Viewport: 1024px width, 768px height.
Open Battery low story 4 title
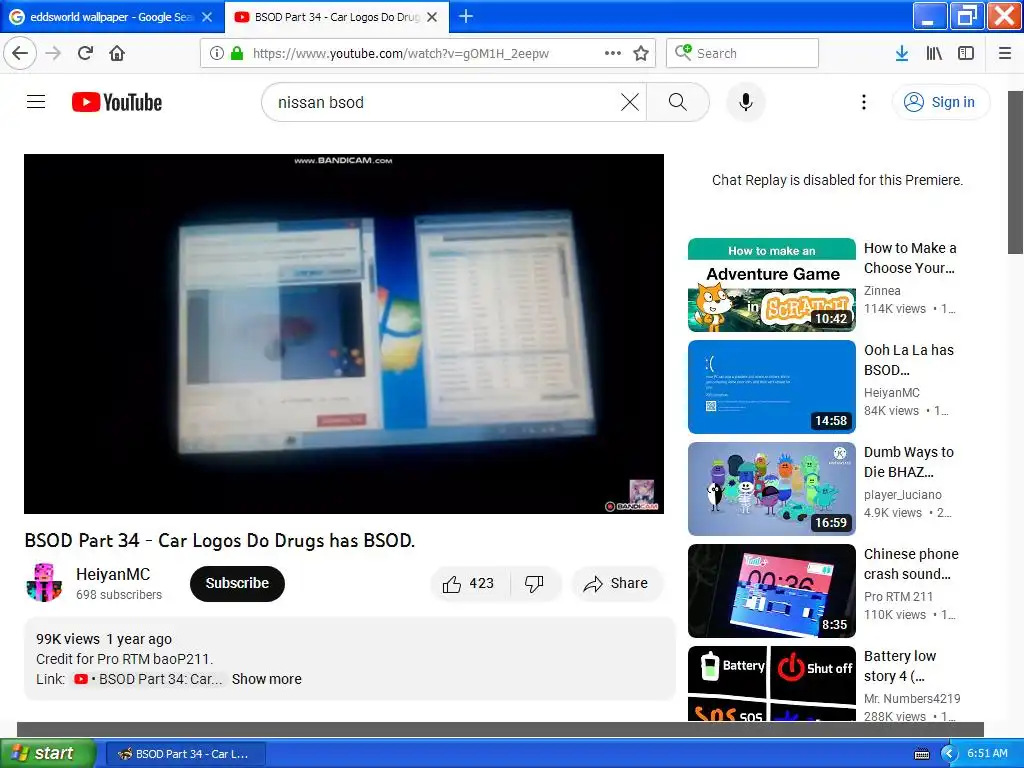pyautogui.click(x=900, y=665)
